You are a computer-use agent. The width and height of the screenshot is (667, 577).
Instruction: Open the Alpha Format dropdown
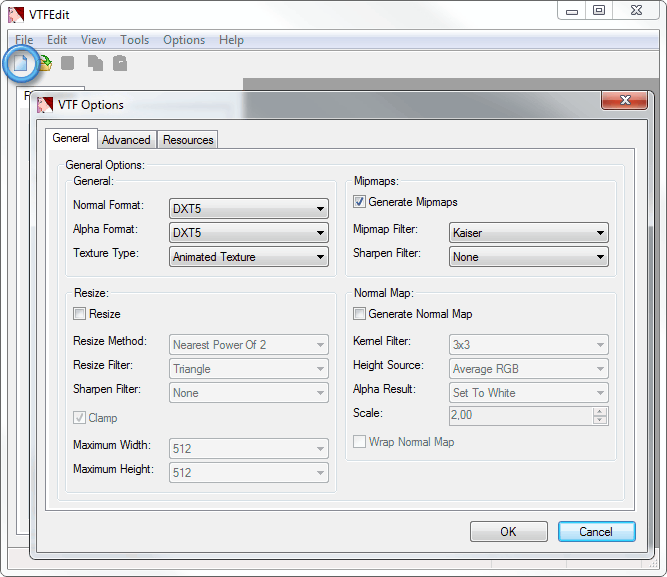[249, 233]
